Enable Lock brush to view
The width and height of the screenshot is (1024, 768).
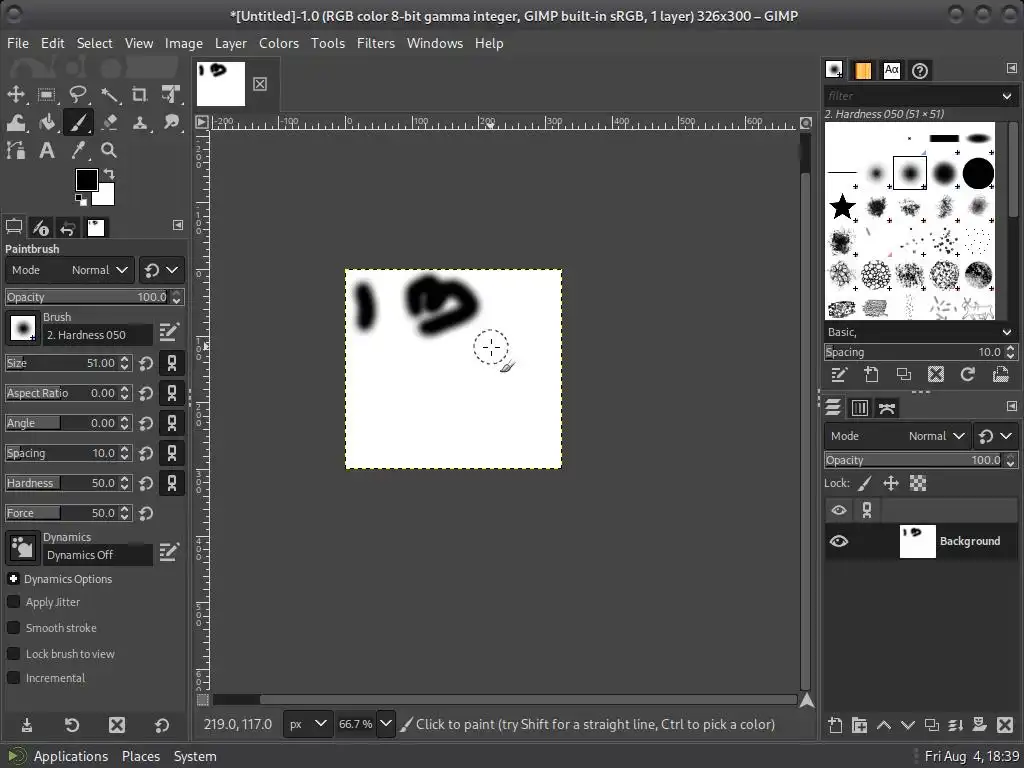(x=13, y=654)
